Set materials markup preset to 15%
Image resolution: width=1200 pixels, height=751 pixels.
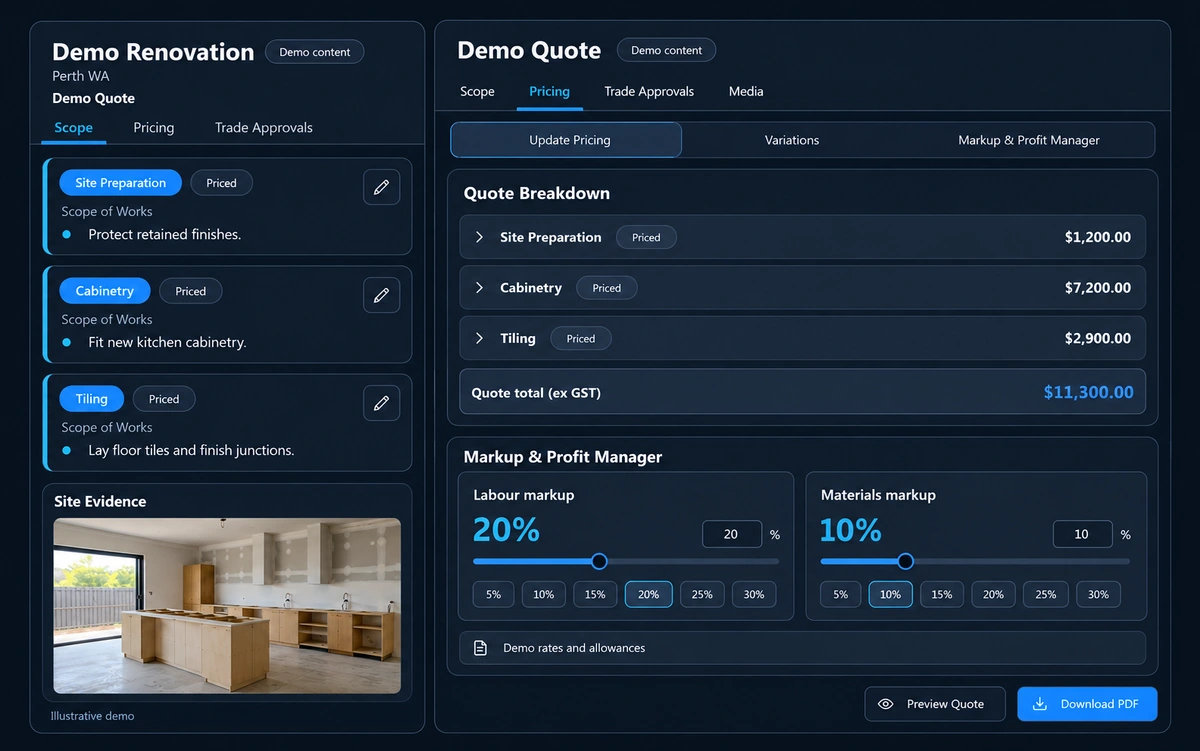point(942,594)
